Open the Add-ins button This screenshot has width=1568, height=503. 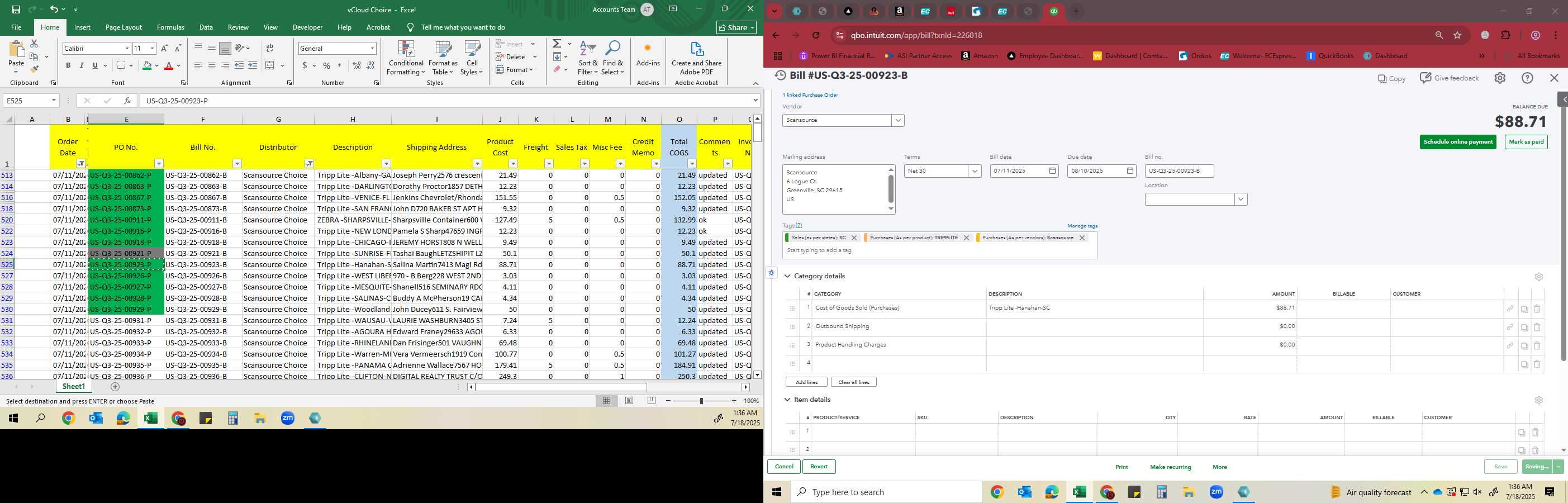(648, 55)
